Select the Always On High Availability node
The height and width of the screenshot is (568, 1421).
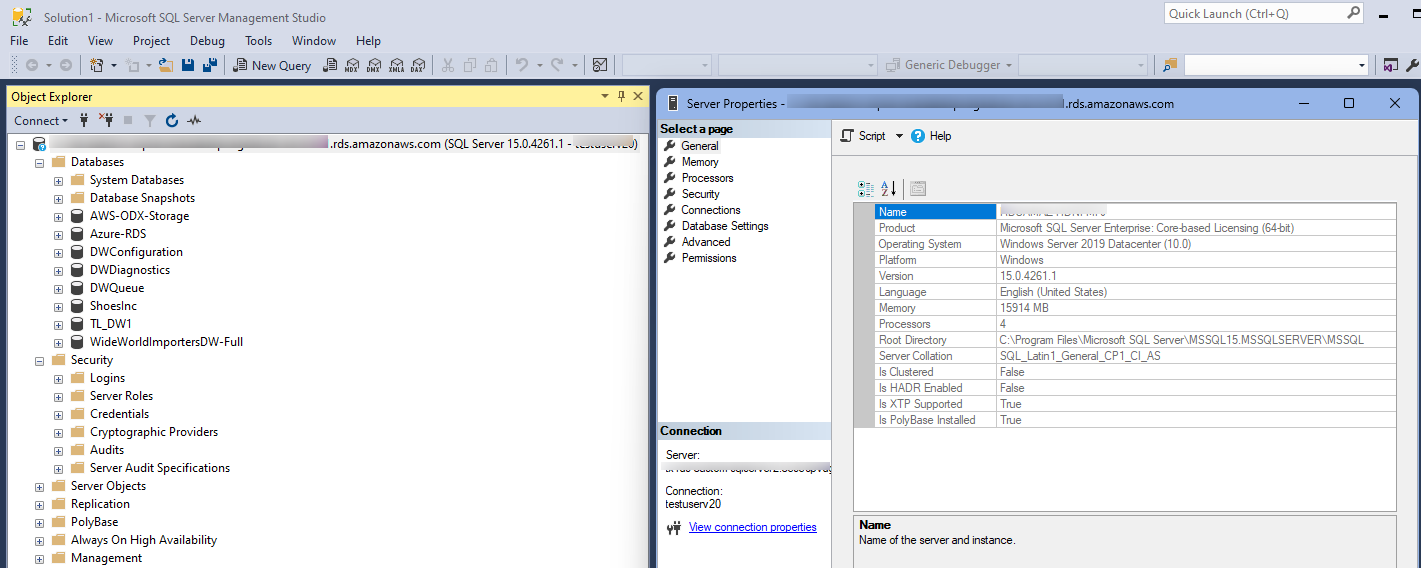coord(143,540)
